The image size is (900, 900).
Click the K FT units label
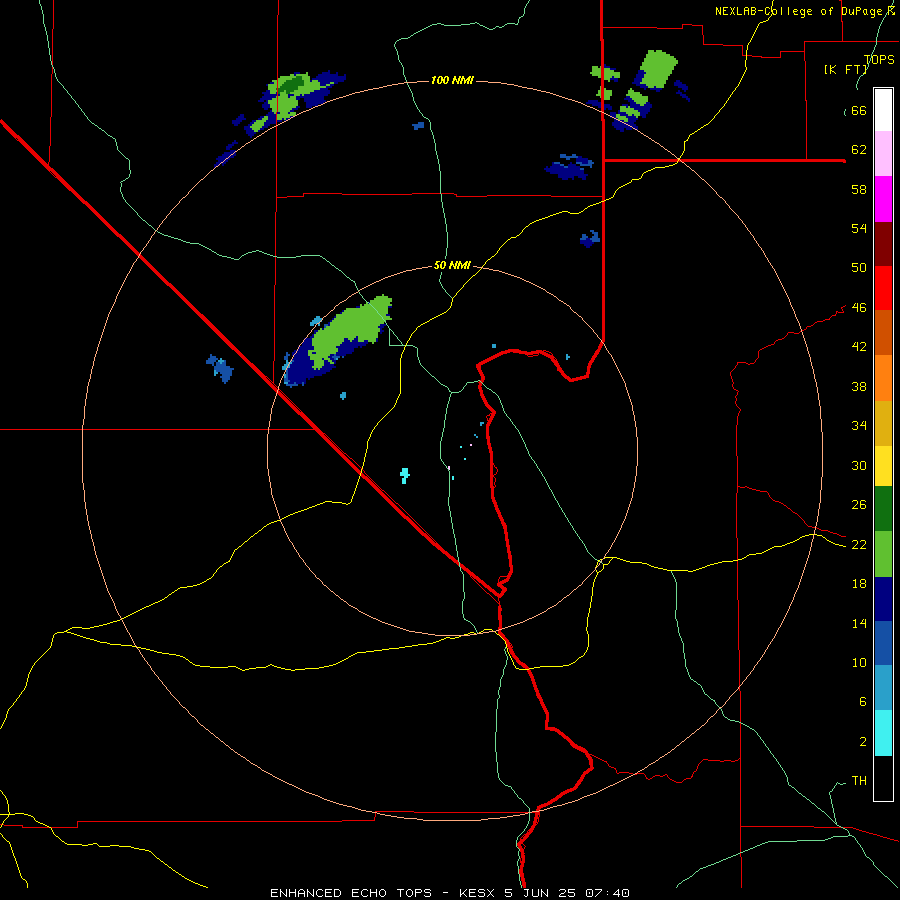pos(845,69)
